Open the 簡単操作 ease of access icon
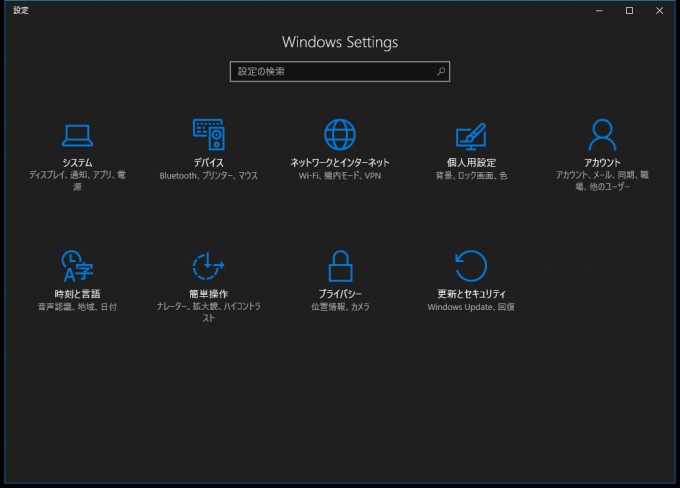 (209, 266)
